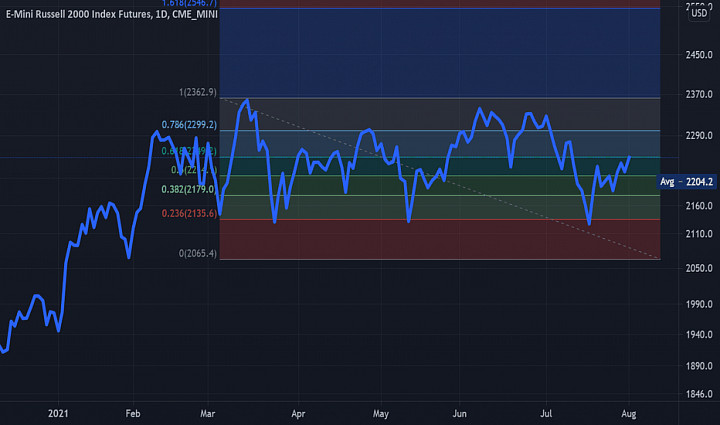Click the 1846.0 price axis value
The height and width of the screenshot is (425, 720).
click(x=699, y=394)
